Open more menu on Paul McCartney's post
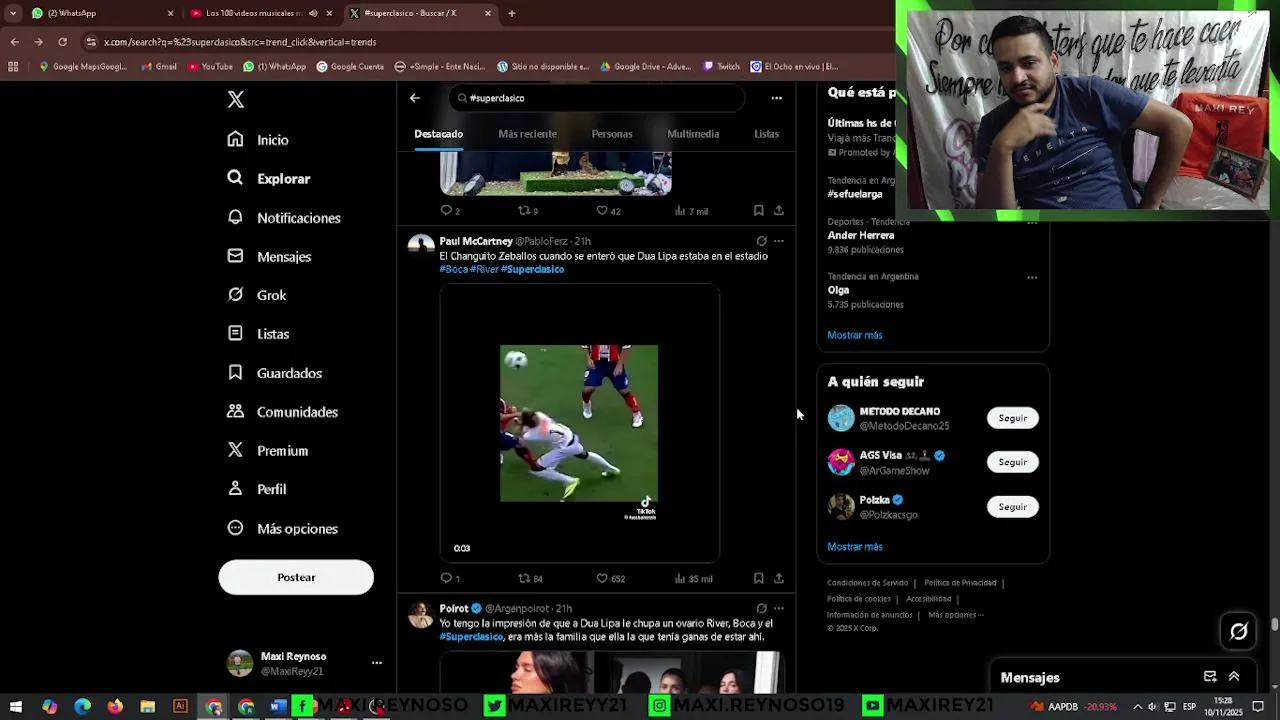Screen dimensions: 1280x720 click(779, 241)
